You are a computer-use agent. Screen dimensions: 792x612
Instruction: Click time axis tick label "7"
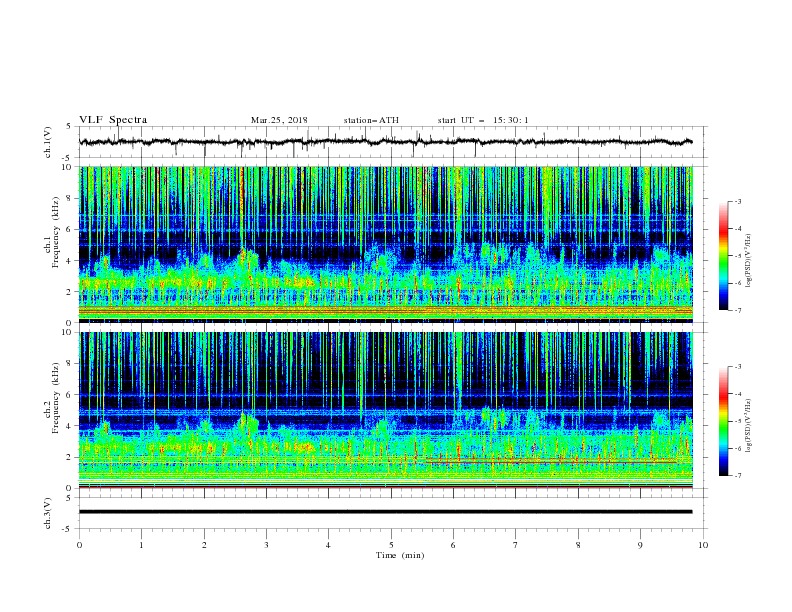tap(516, 545)
